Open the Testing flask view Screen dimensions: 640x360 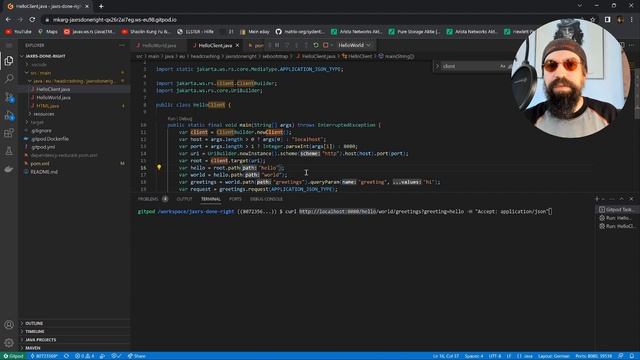click(9, 151)
